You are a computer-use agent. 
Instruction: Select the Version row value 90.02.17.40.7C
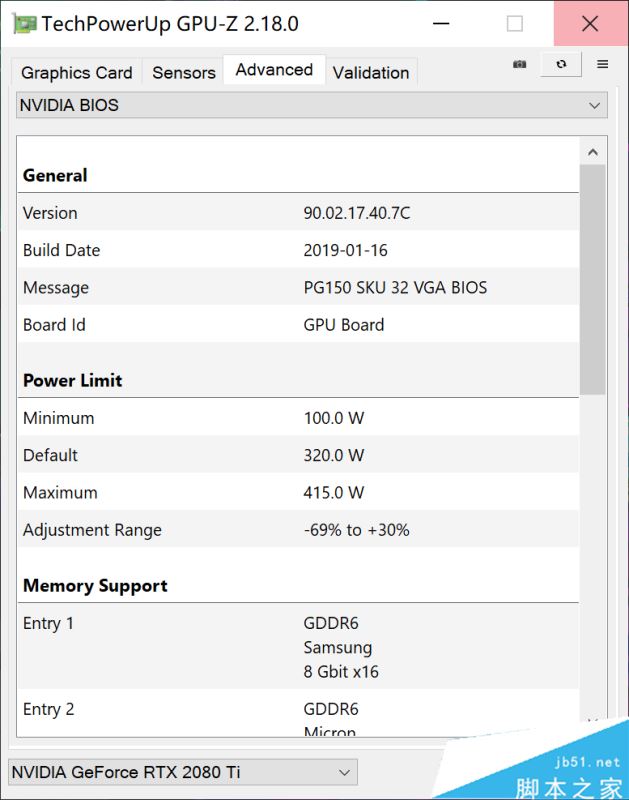(357, 213)
